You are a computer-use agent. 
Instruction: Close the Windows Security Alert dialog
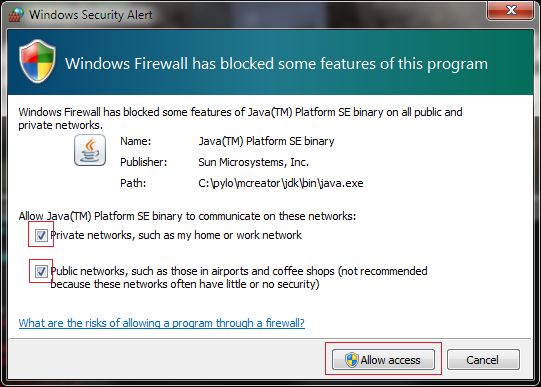coord(511,10)
